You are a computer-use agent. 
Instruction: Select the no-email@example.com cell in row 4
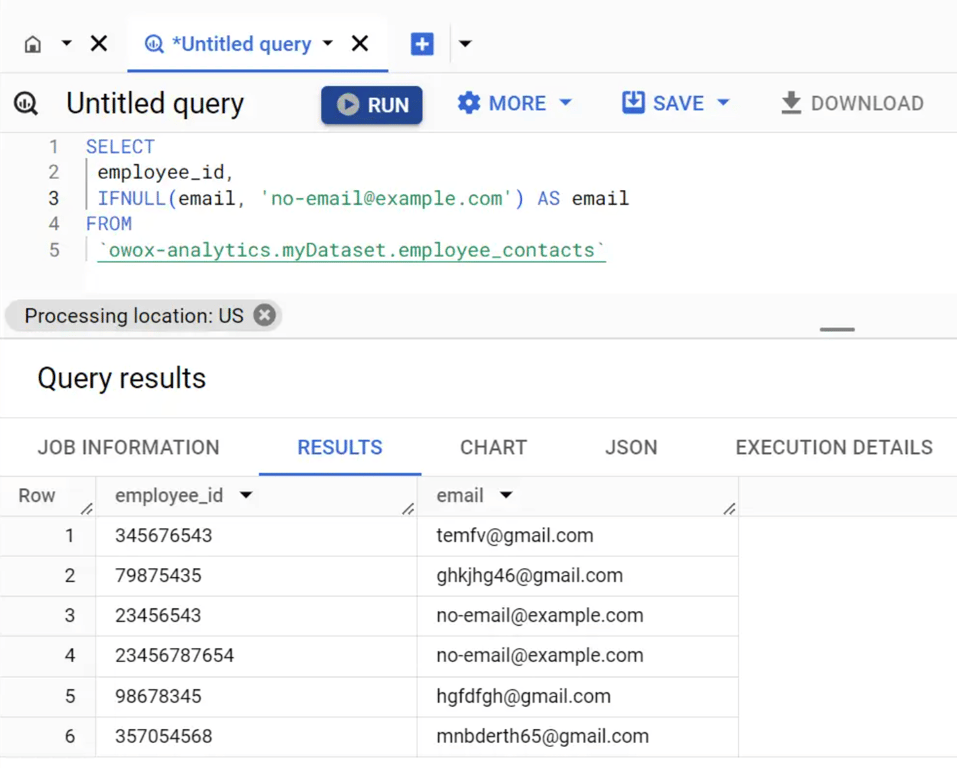[577, 656]
